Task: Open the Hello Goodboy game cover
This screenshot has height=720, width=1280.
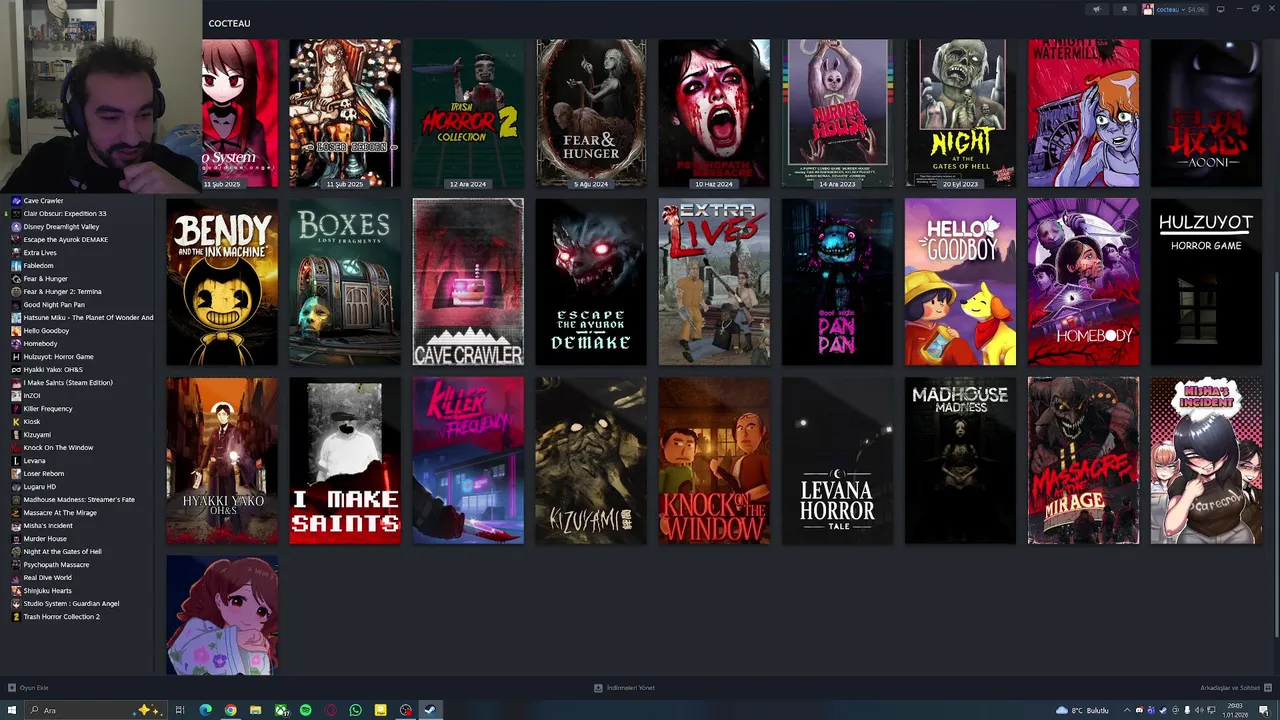Action: (x=960, y=282)
